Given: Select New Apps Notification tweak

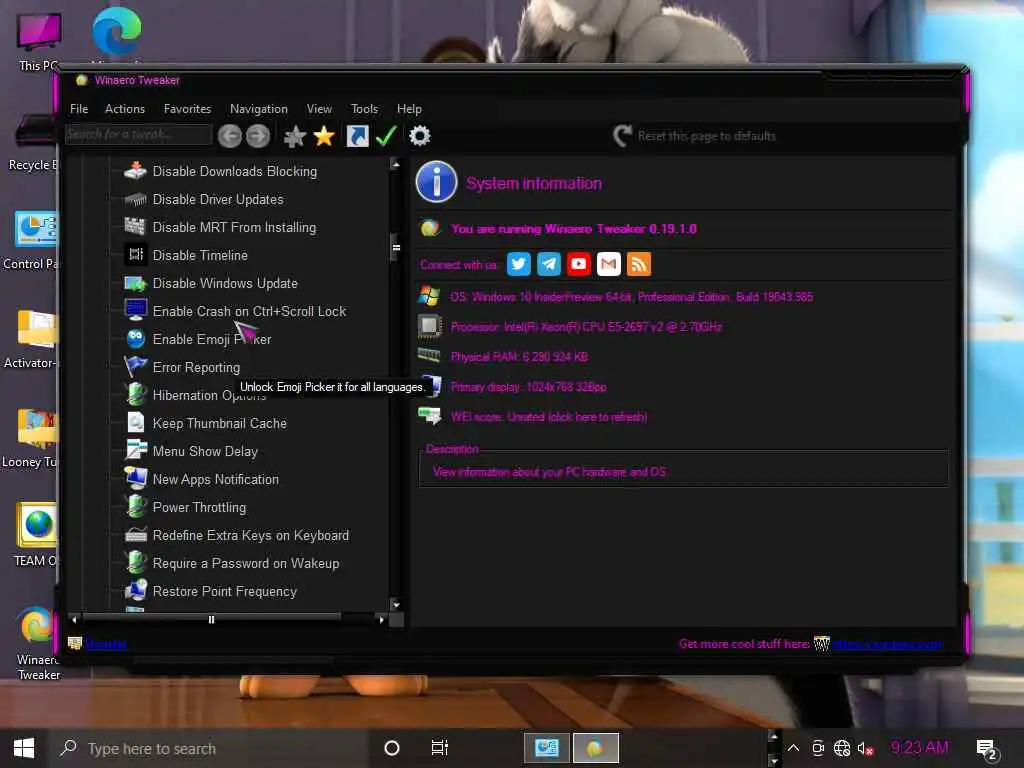Looking at the screenshot, I should click(216, 479).
